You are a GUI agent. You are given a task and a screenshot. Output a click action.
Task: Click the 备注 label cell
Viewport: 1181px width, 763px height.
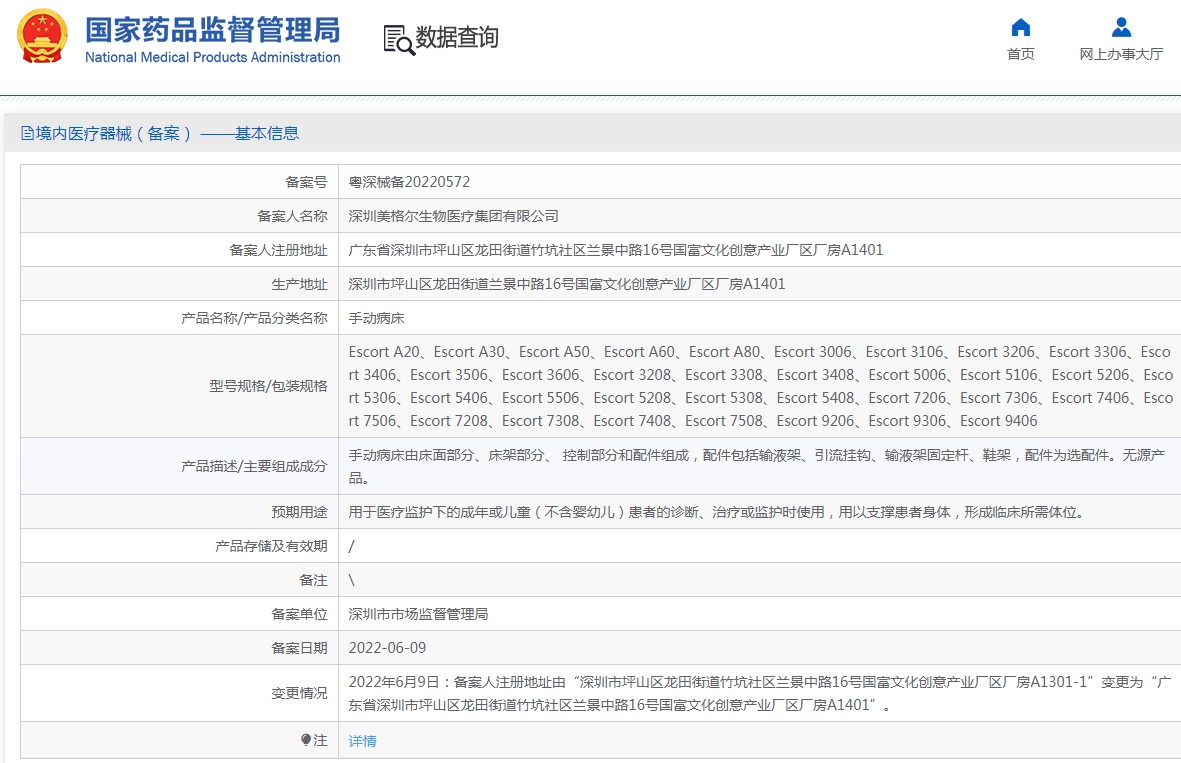tap(179, 580)
